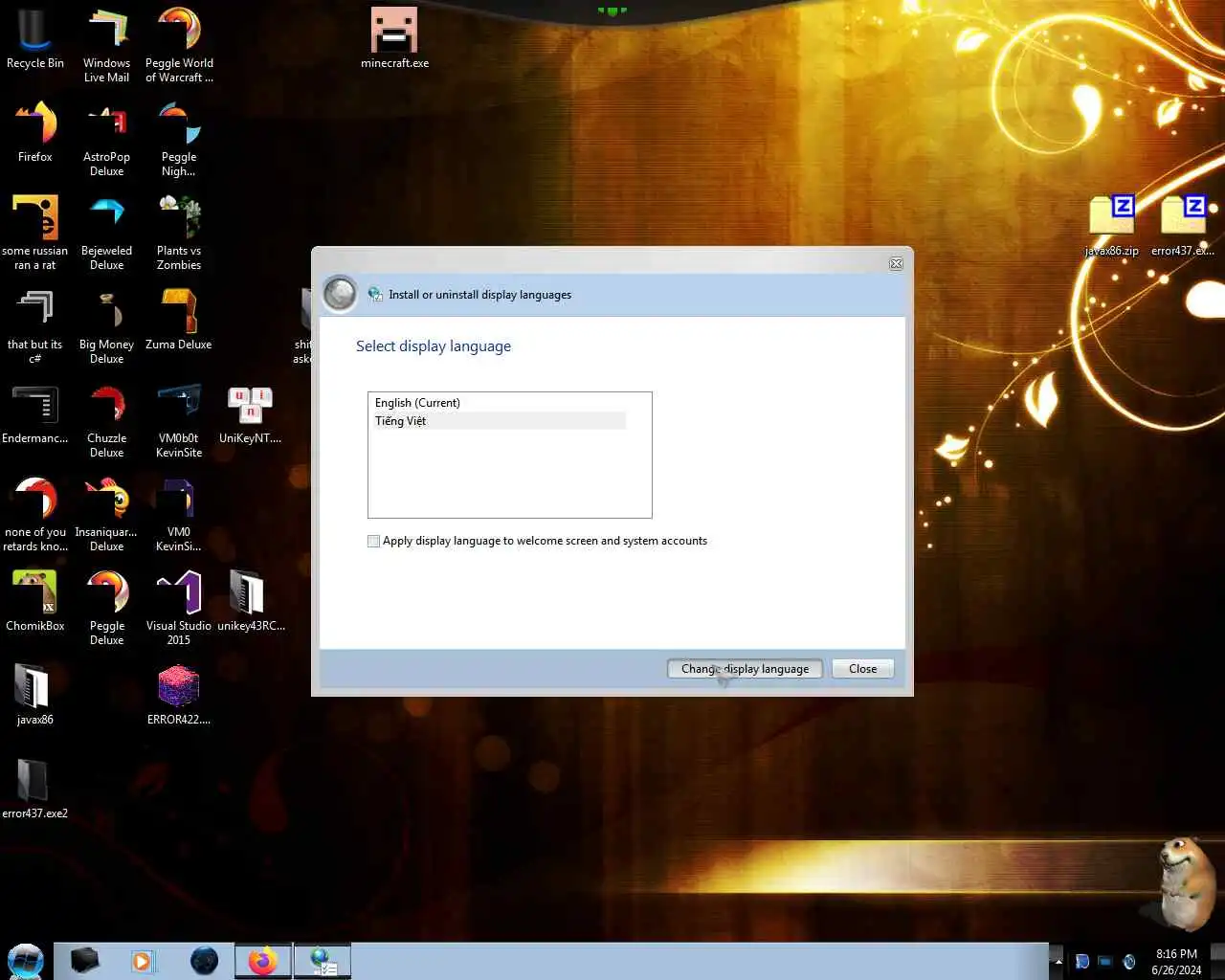Select Big Money Deluxe desktop icon

click(106, 327)
